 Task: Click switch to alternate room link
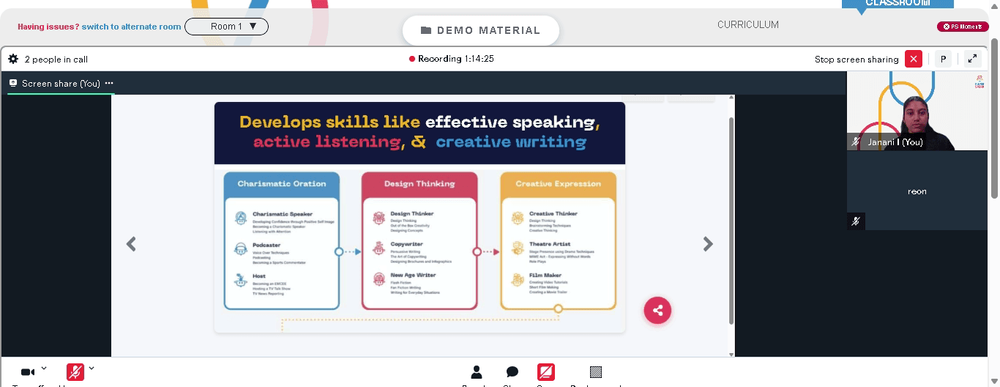tap(131, 27)
